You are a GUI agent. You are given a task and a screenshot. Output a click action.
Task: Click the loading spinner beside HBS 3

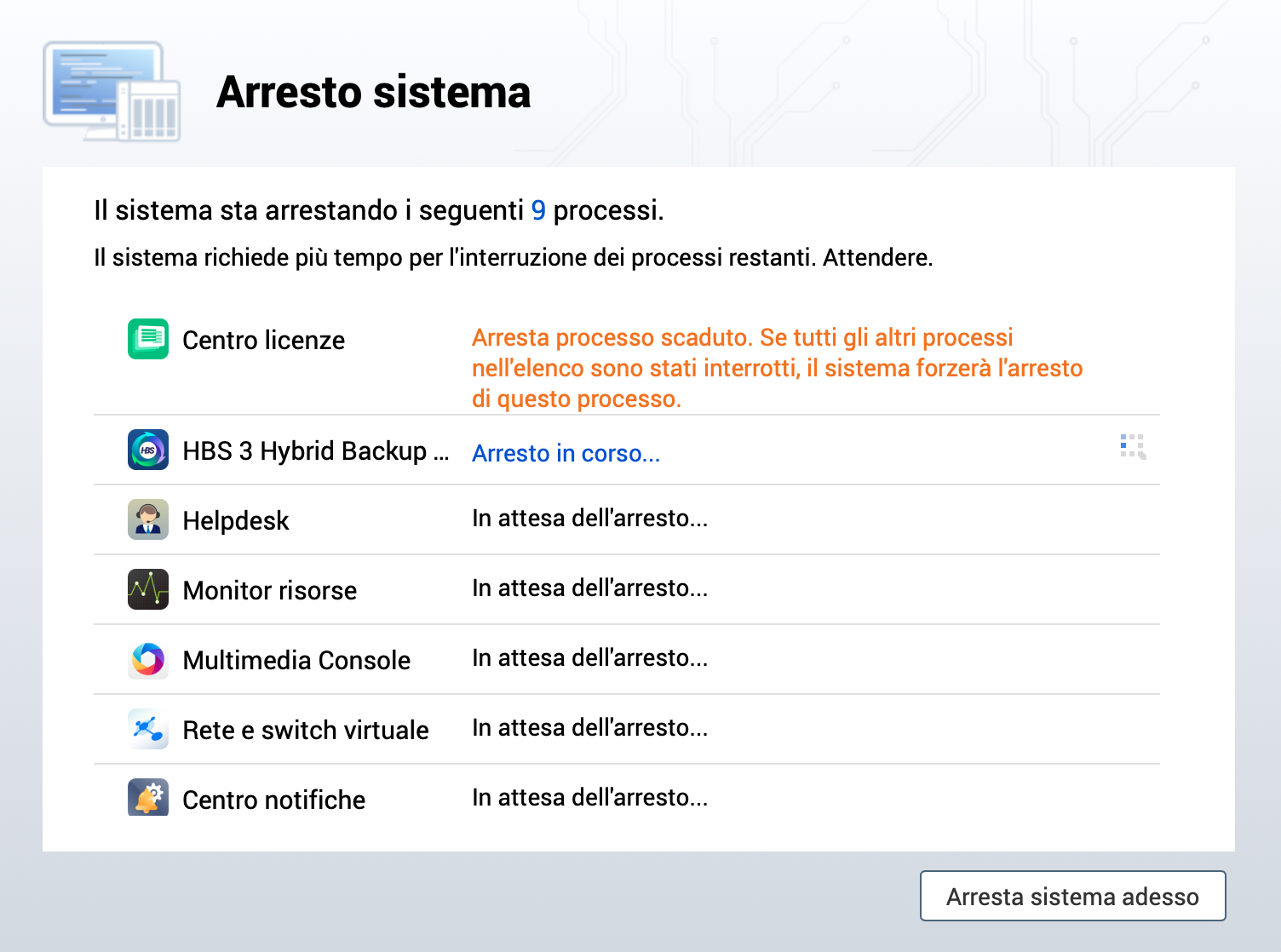(x=1133, y=446)
